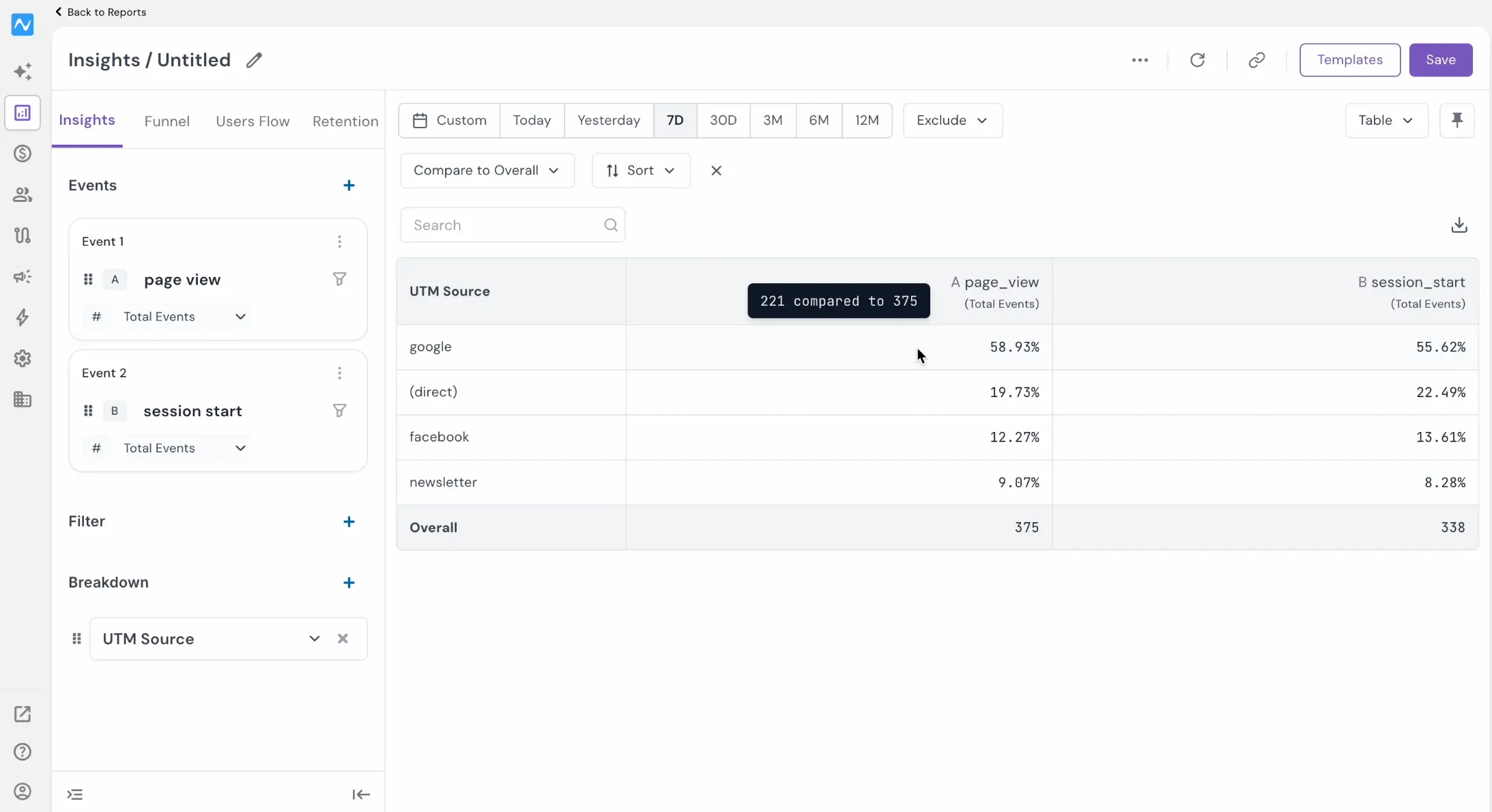Expand Total Events dropdown for session start
Screen dimensions: 1492x812
click(x=184, y=448)
